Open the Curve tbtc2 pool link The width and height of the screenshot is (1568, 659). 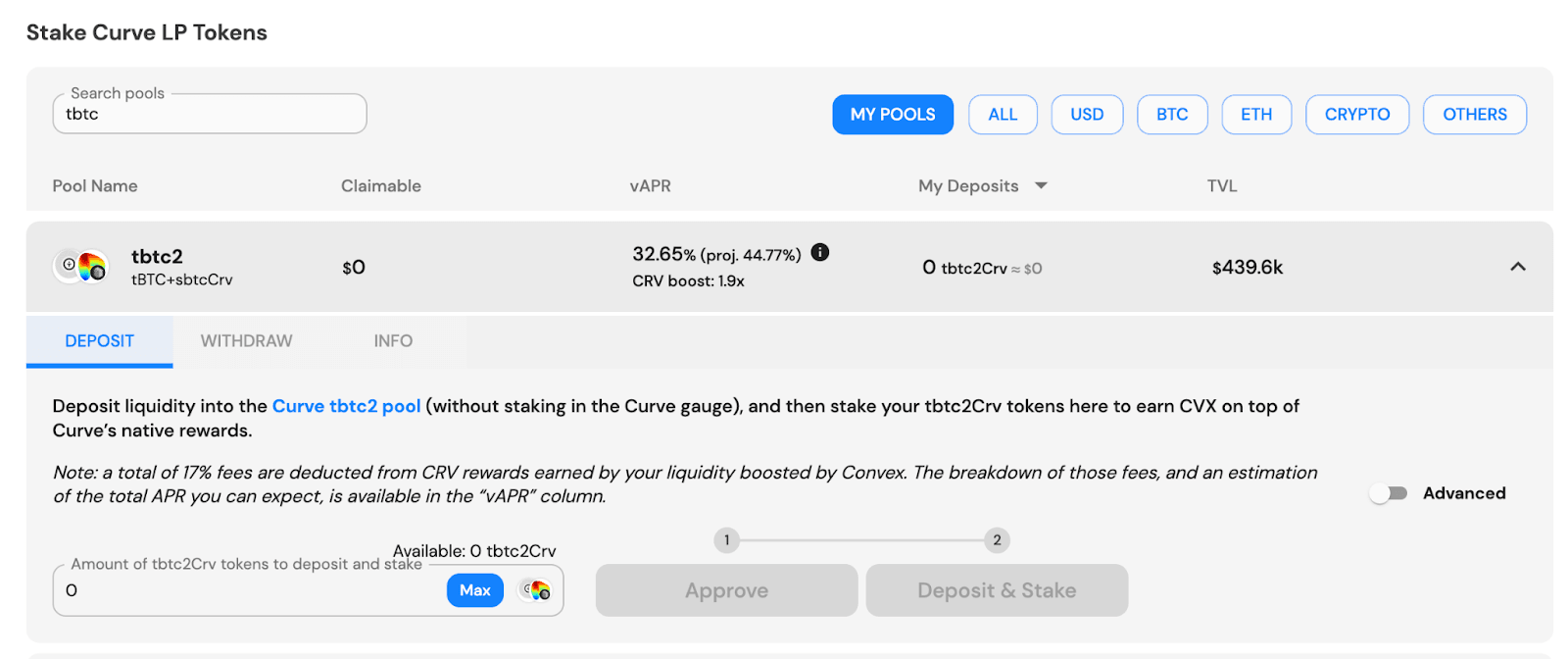pos(346,406)
